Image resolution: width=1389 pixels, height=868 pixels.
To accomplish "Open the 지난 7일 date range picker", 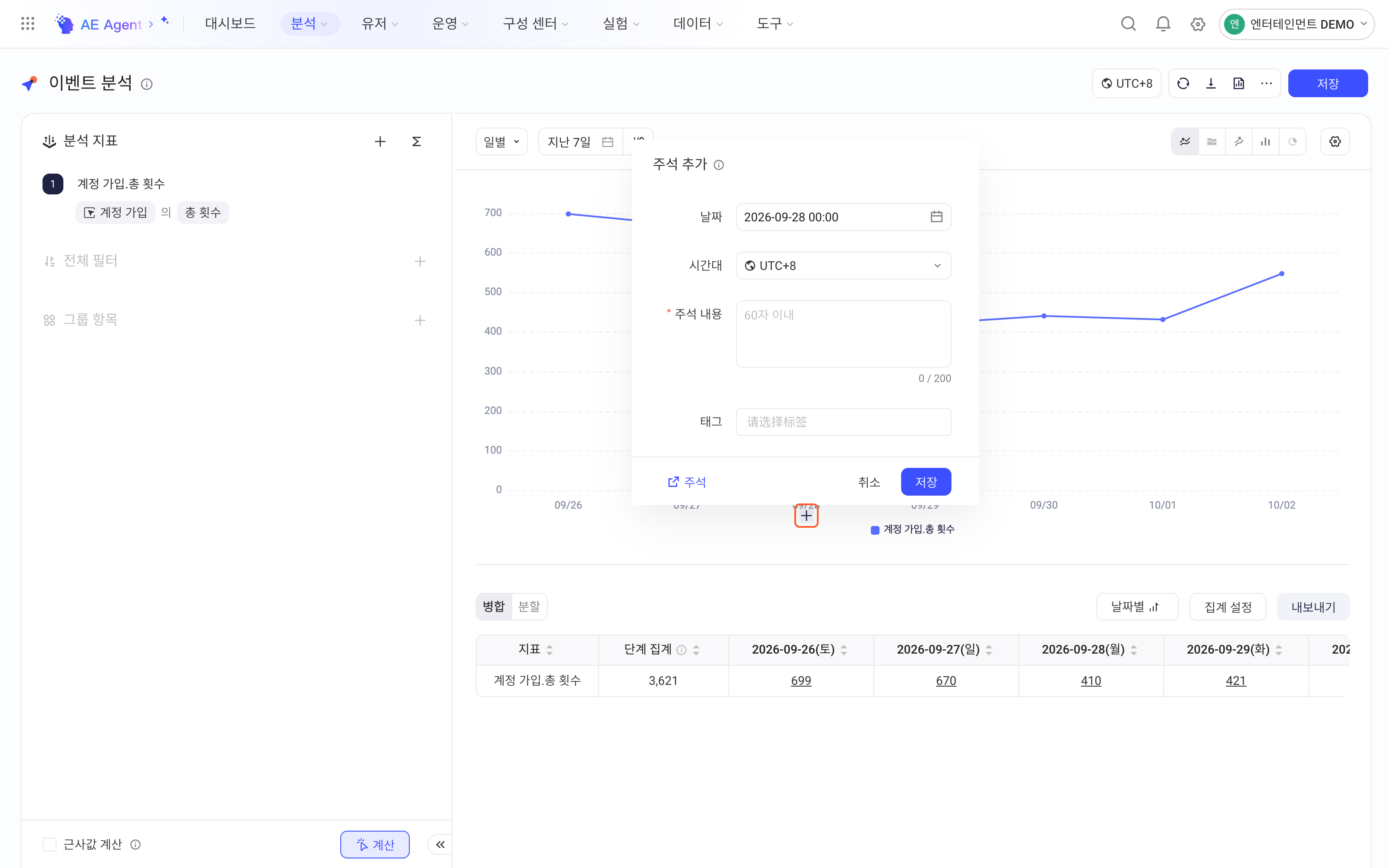I will pyautogui.click(x=580, y=141).
